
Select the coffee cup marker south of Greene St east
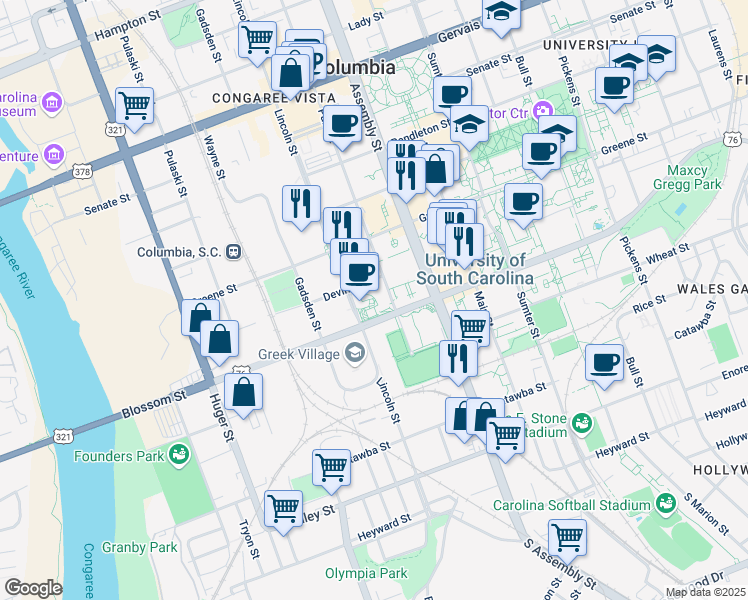(523, 202)
